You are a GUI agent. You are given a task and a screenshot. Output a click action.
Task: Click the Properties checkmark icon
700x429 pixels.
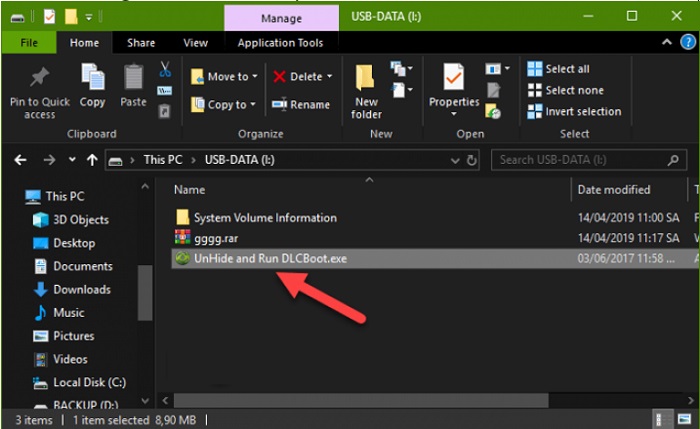tap(453, 77)
